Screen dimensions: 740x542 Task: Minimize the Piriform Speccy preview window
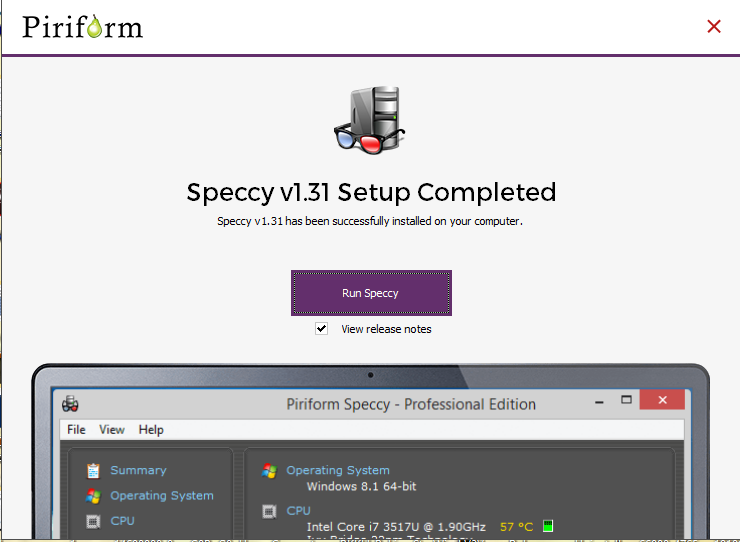[x=599, y=402]
